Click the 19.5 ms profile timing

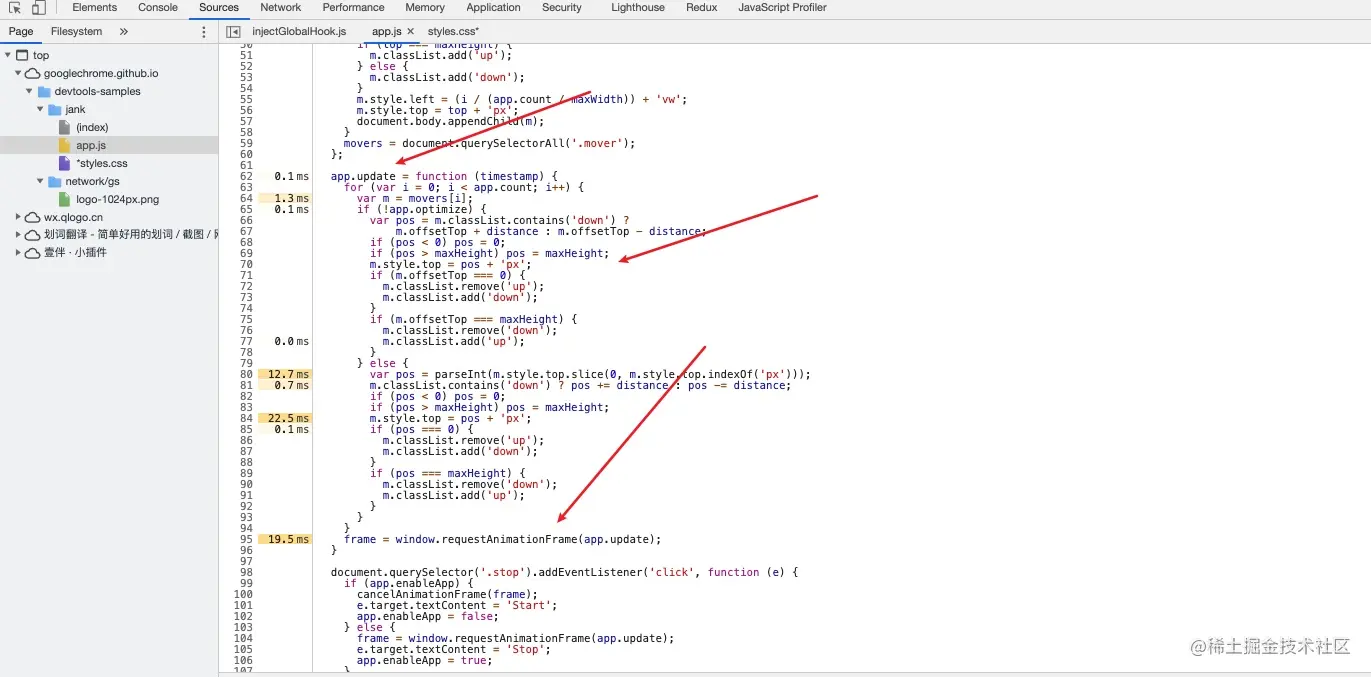pyautogui.click(x=285, y=539)
